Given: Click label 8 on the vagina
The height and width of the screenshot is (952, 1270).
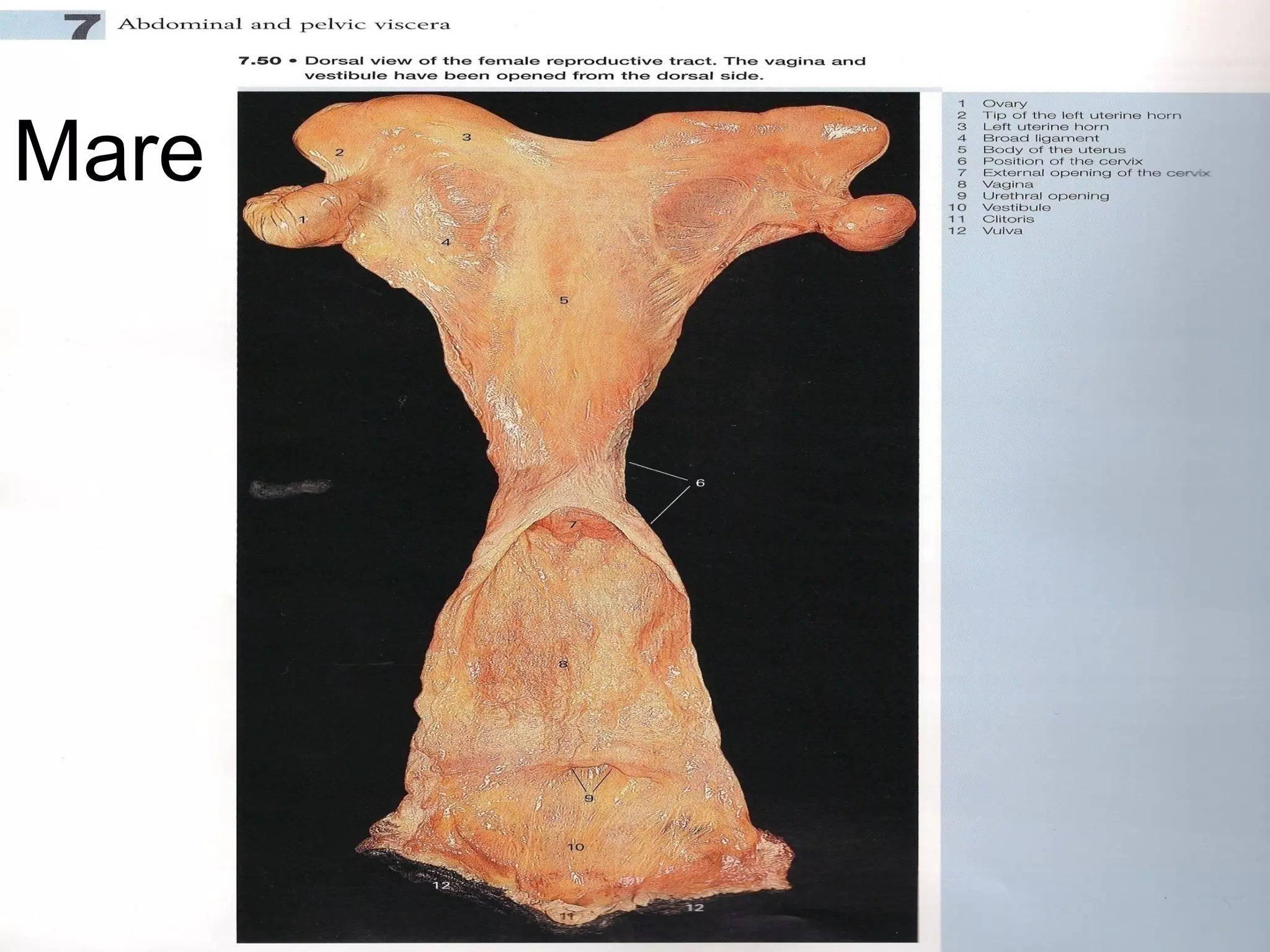Looking at the screenshot, I should pos(562,664).
